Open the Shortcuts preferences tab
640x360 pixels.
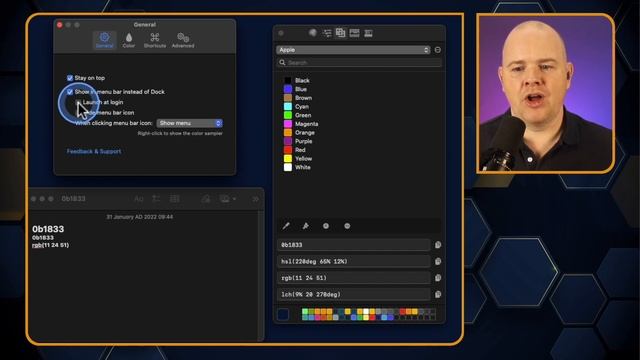[x=155, y=40]
